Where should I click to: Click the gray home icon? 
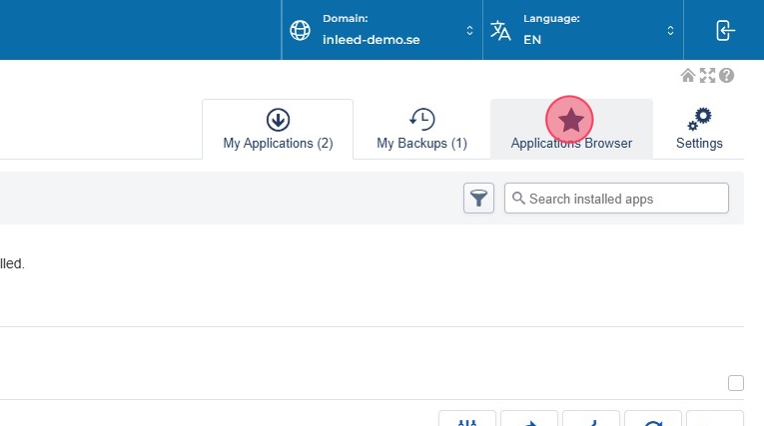(x=688, y=76)
